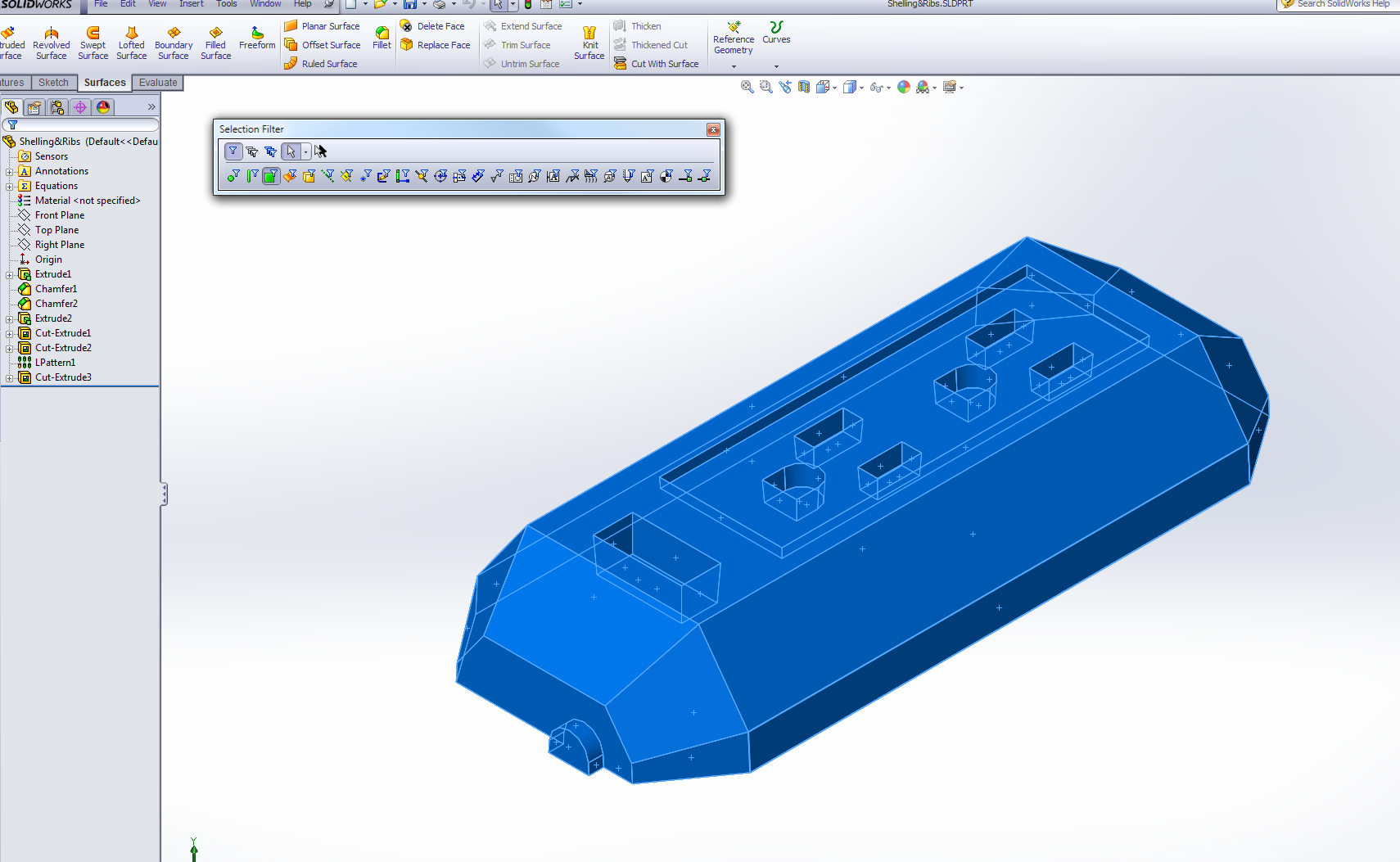Open the View Orientation dropdown arrow

pyautogui.click(x=834, y=88)
